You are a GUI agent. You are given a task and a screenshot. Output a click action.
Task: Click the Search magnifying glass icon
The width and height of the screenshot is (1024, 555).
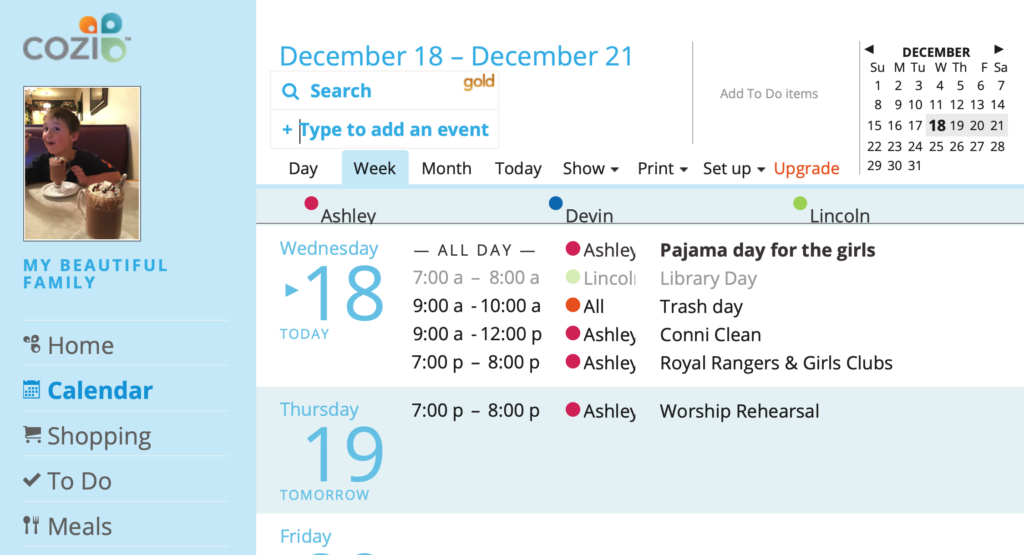click(291, 91)
